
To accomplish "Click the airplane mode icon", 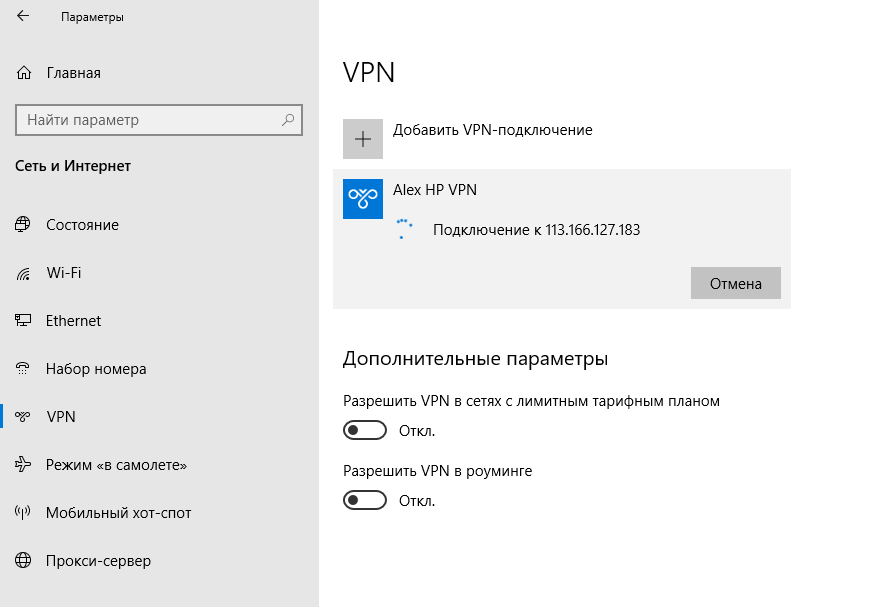I will tap(23, 465).
